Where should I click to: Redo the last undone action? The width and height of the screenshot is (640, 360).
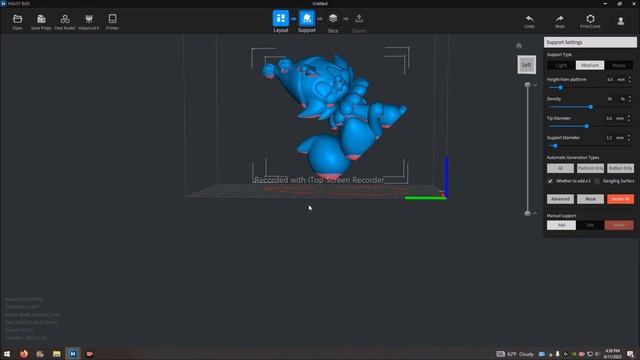coord(560,22)
